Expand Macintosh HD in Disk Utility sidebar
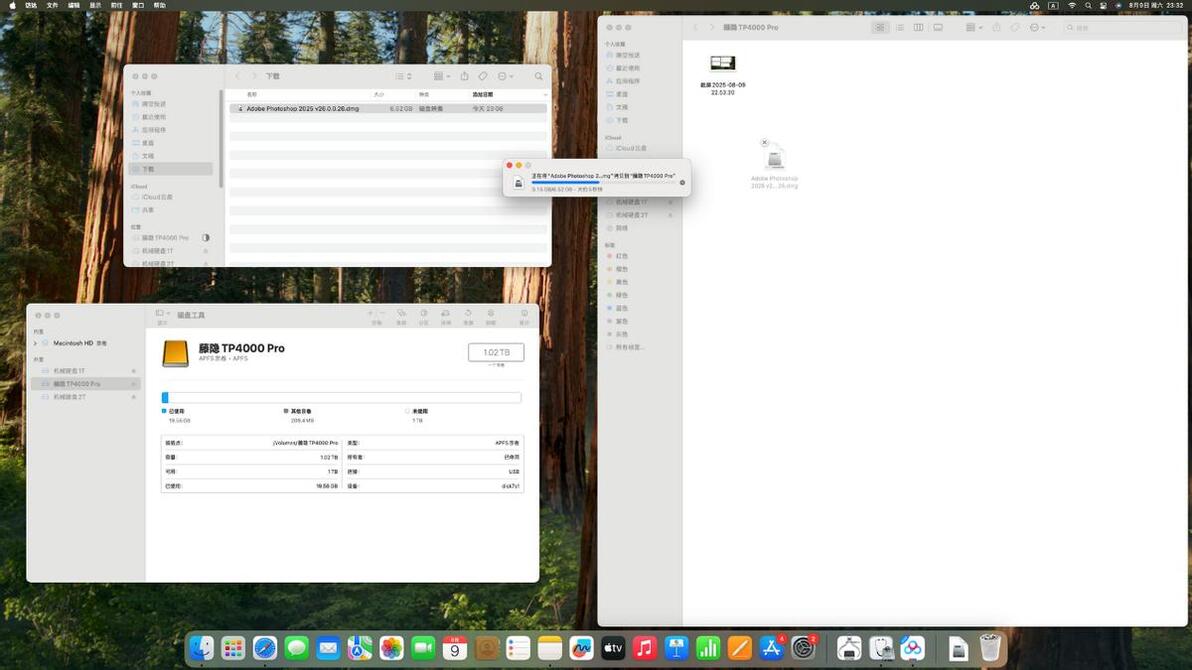The image size is (1192, 670). click(35, 344)
